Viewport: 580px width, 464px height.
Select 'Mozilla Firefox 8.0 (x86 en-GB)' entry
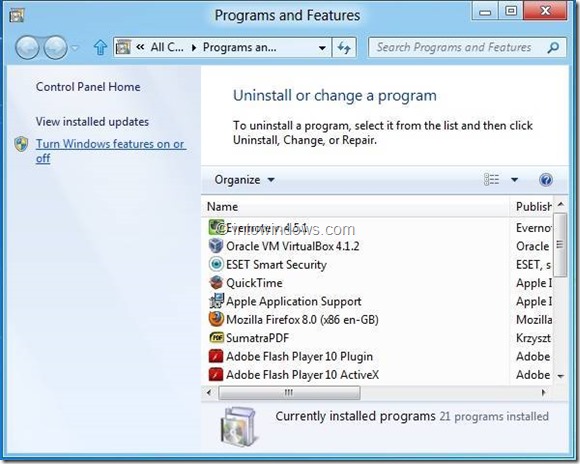[x=302, y=320]
